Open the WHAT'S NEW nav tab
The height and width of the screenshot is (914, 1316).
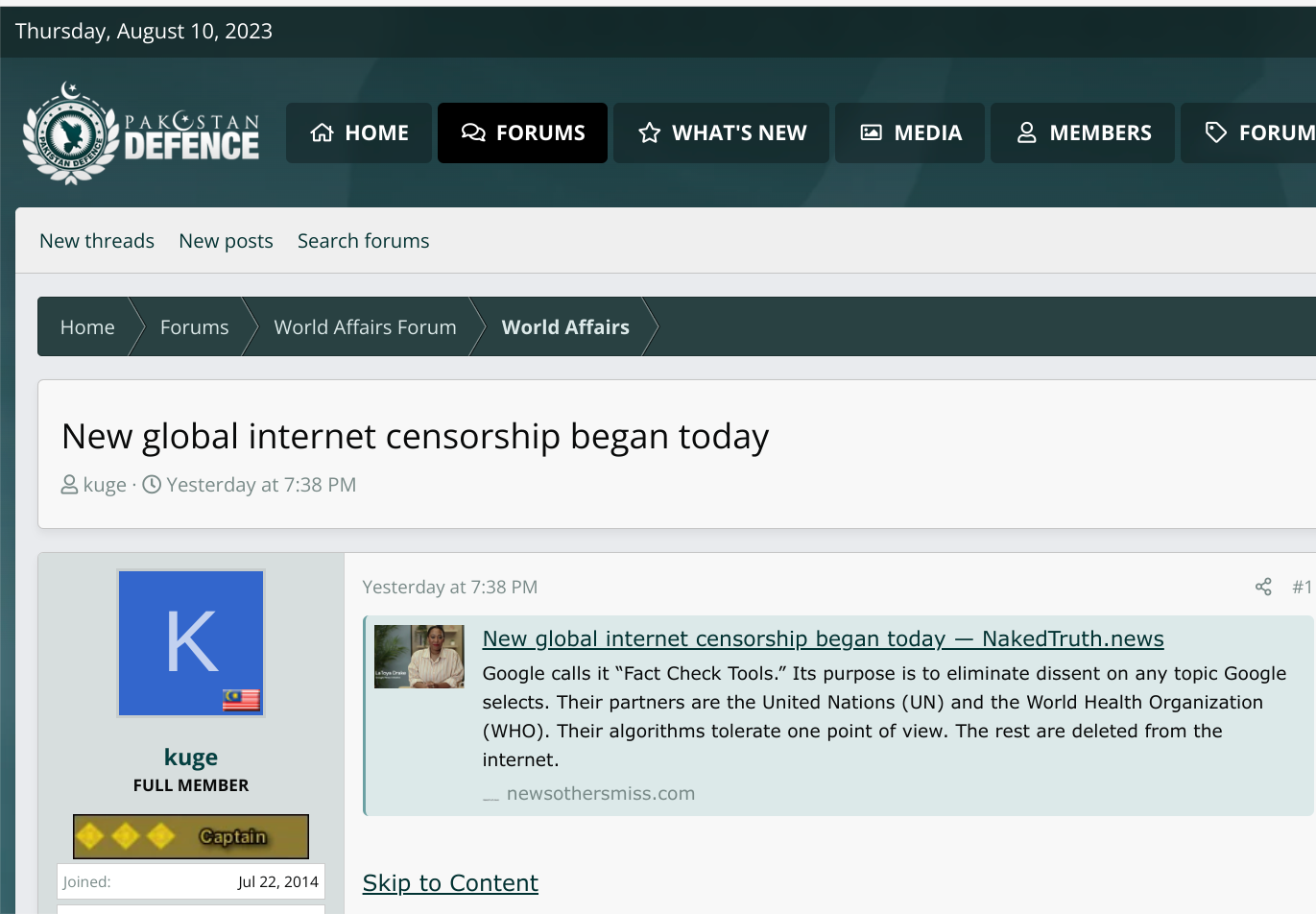pyautogui.click(x=722, y=132)
